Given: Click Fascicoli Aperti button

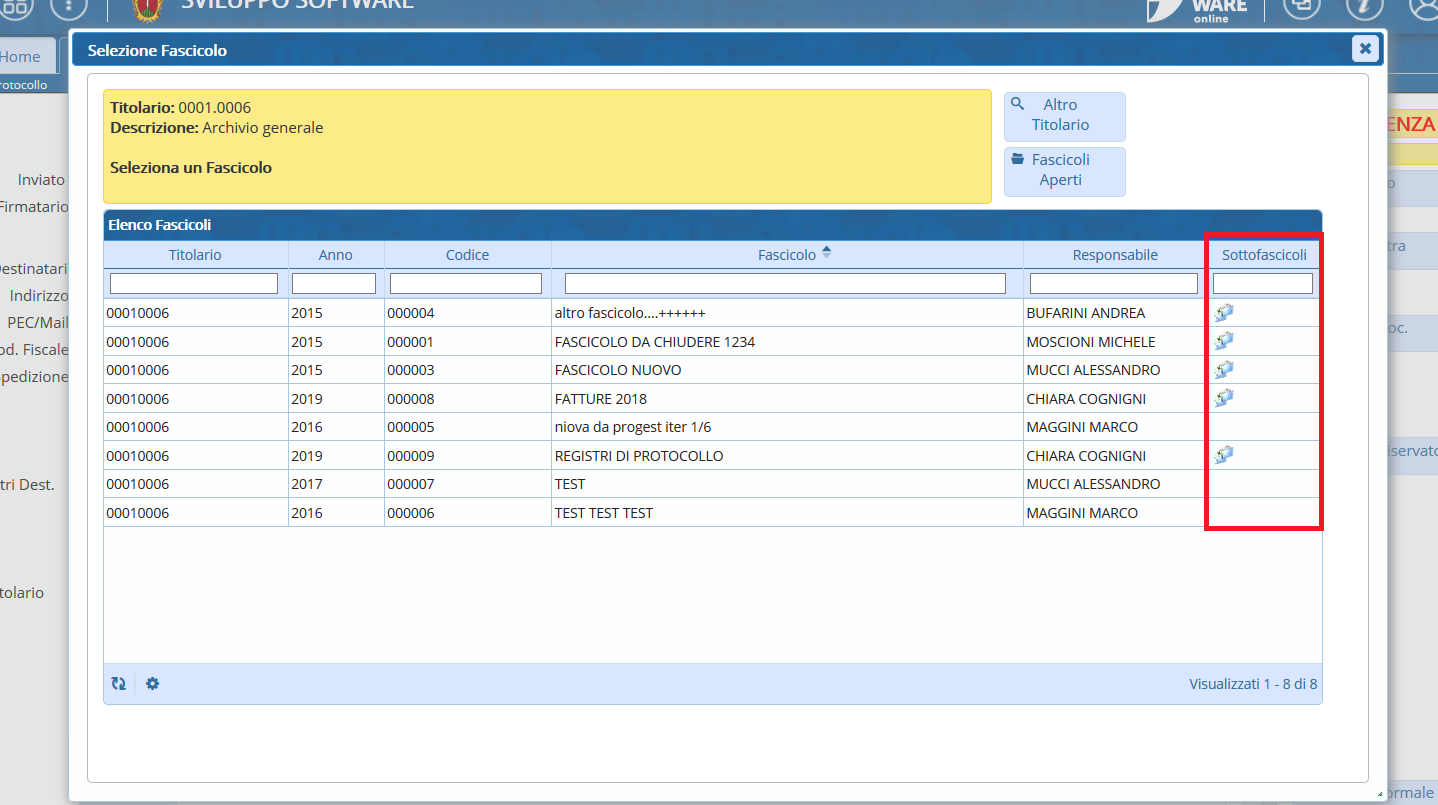Looking at the screenshot, I should [1064, 171].
